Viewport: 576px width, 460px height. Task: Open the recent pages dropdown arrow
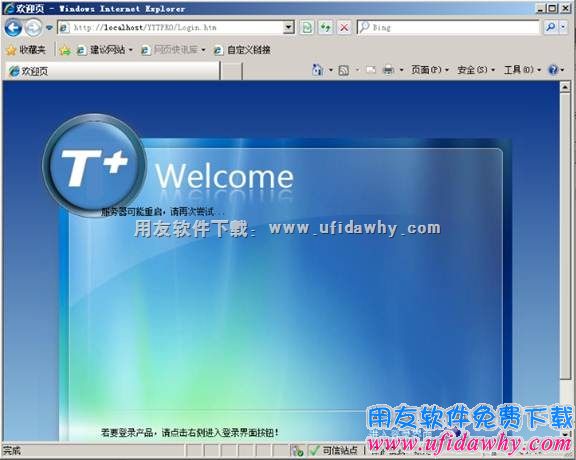49,28
